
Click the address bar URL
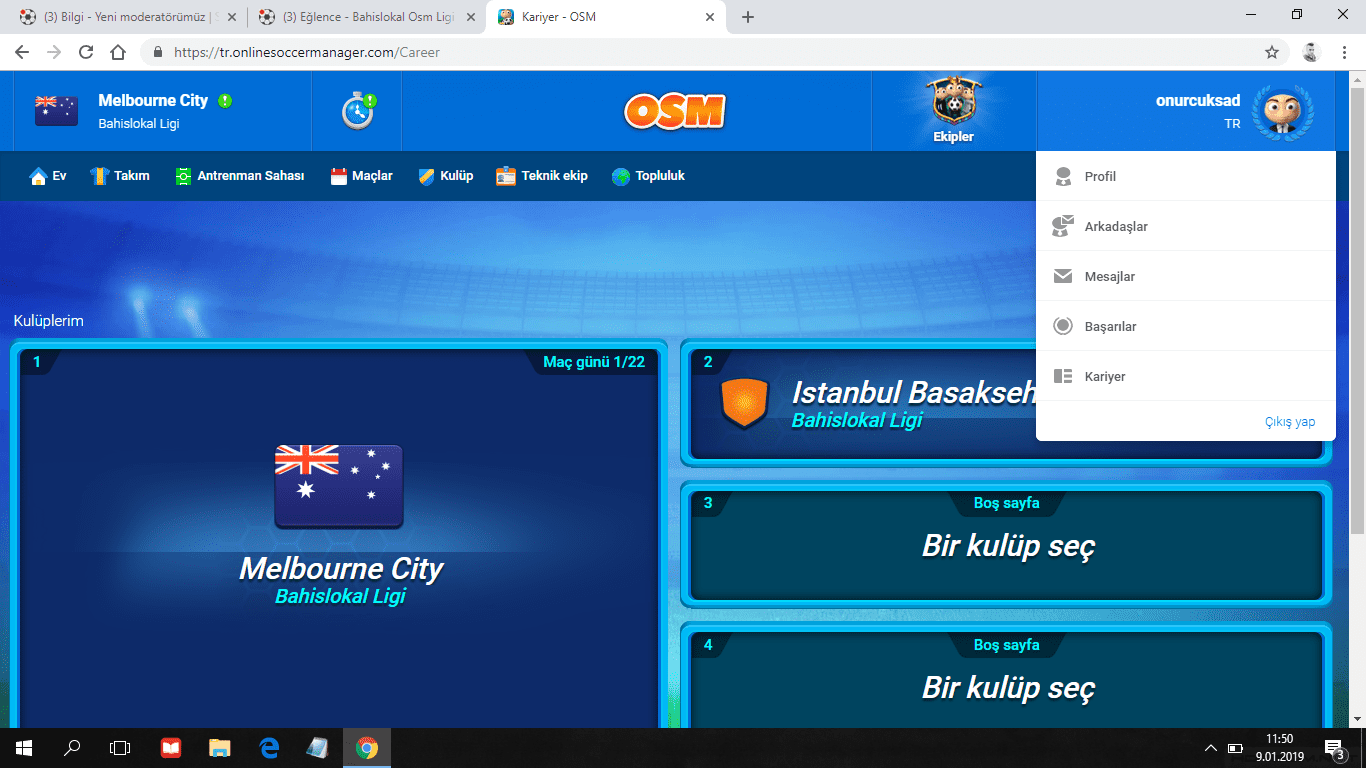click(306, 52)
